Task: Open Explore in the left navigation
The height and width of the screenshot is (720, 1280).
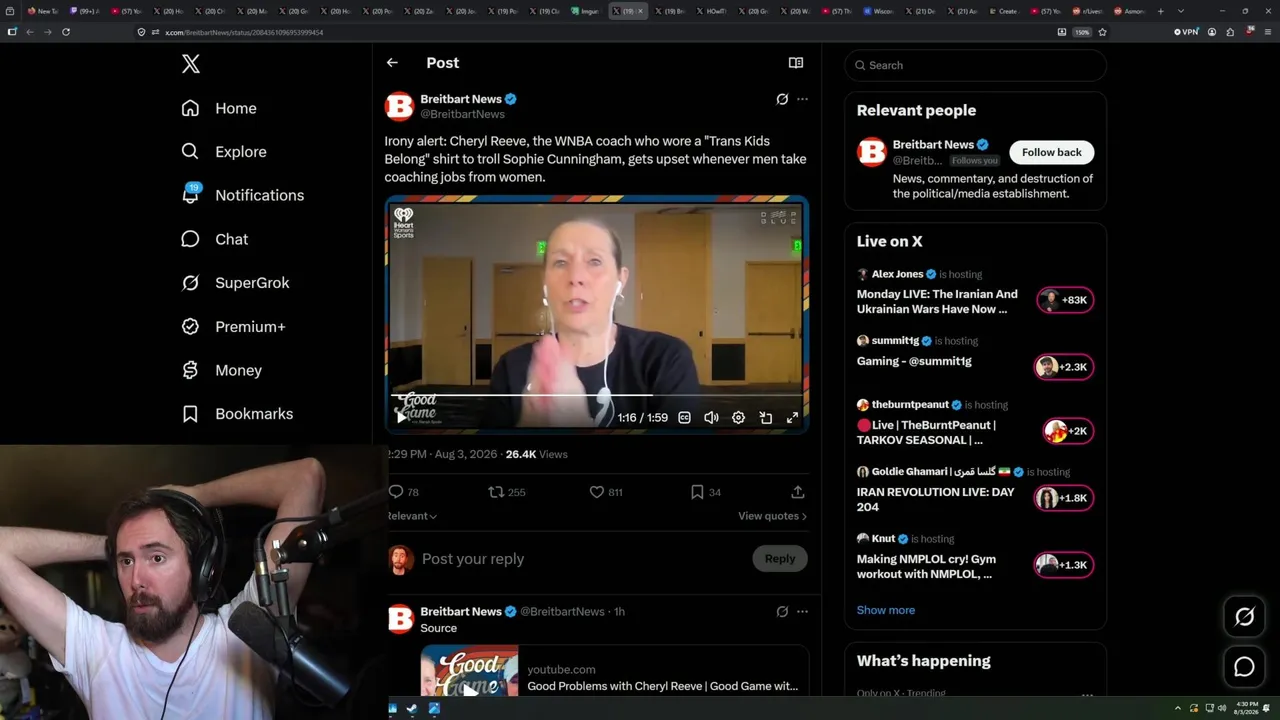Action: point(224,152)
